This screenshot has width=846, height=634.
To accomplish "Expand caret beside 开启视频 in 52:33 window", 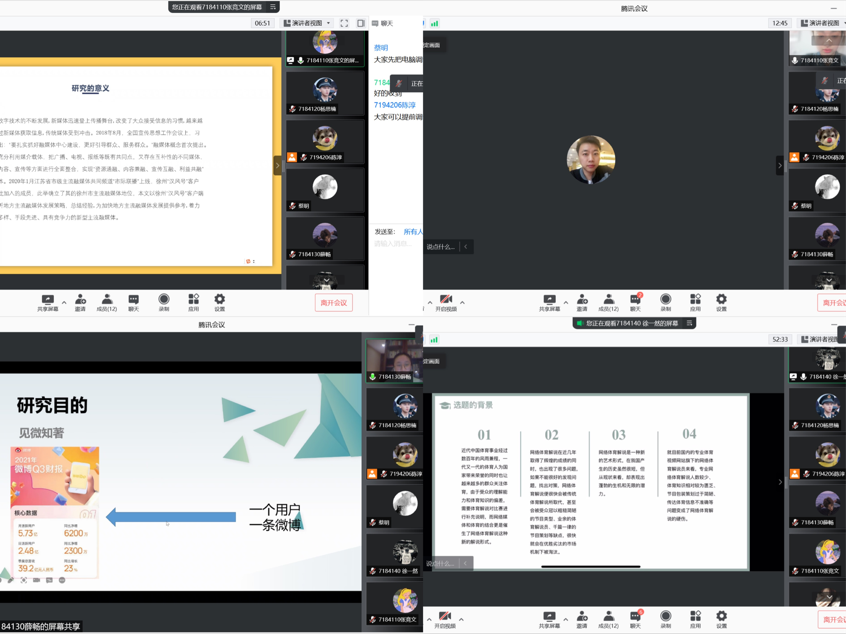I will click(461, 619).
